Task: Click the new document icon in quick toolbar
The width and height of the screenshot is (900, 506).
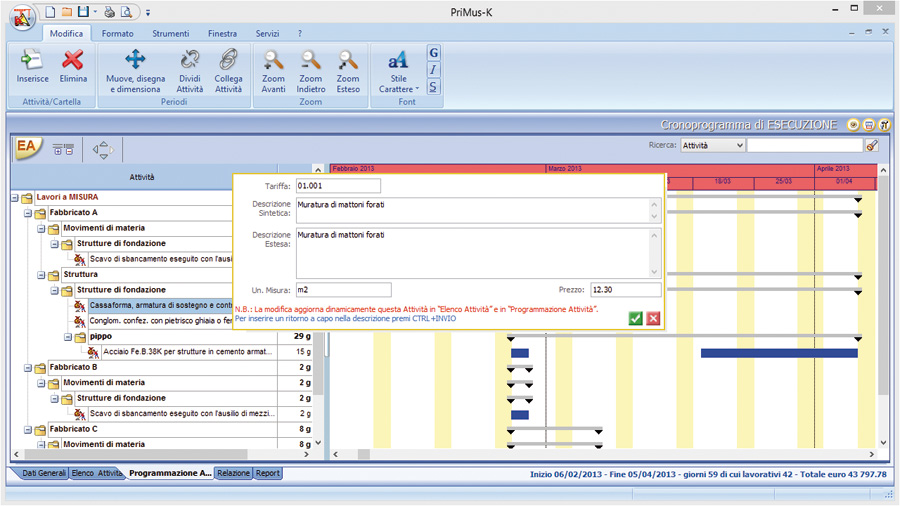Action: [51, 11]
